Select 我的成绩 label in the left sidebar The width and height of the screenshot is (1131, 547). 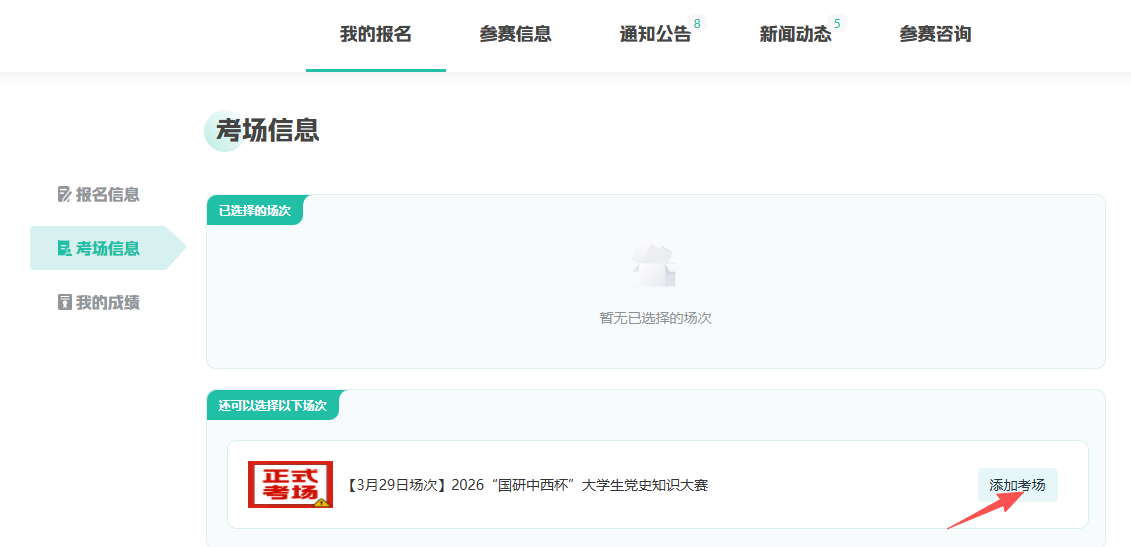[107, 302]
